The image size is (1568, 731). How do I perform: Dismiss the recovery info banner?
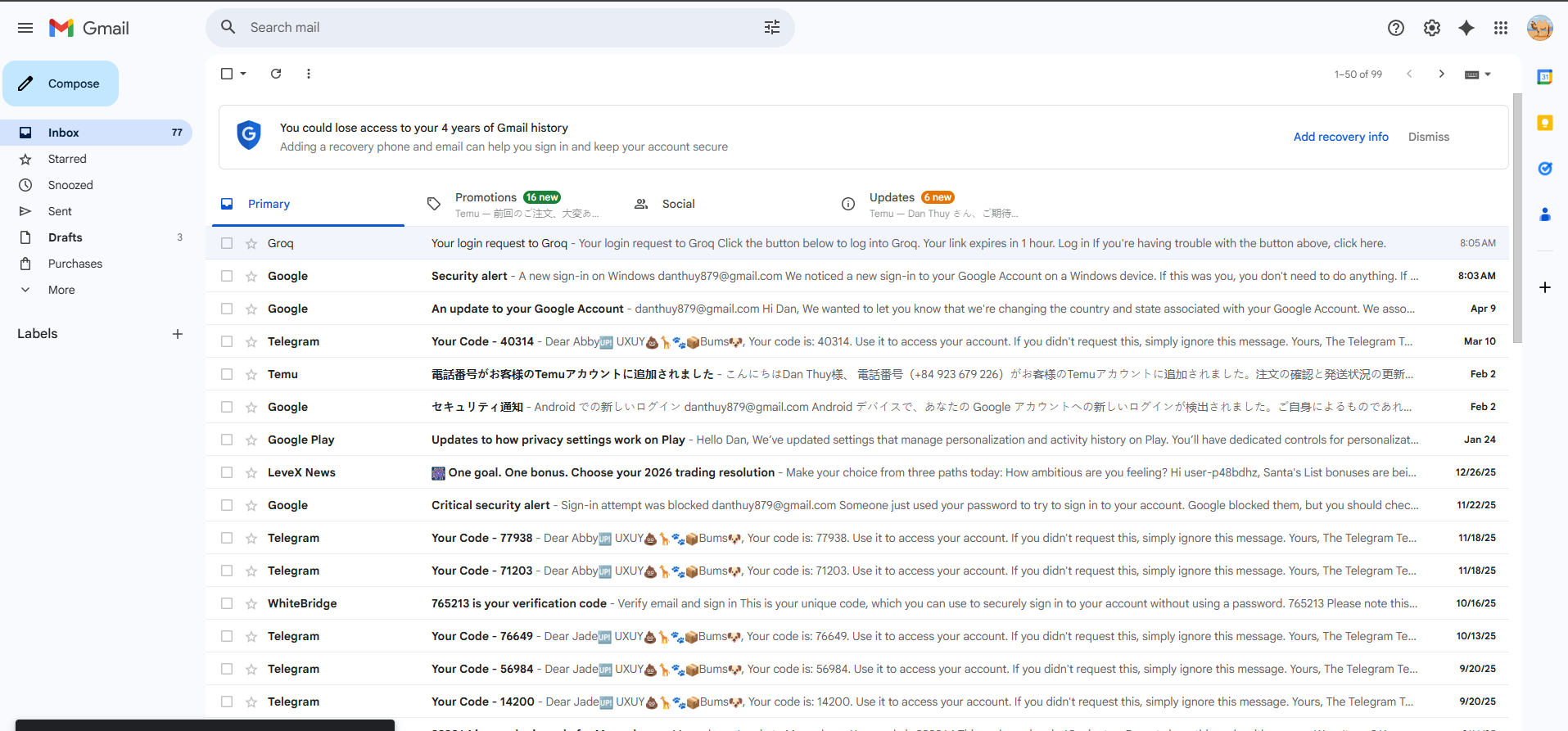point(1428,137)
